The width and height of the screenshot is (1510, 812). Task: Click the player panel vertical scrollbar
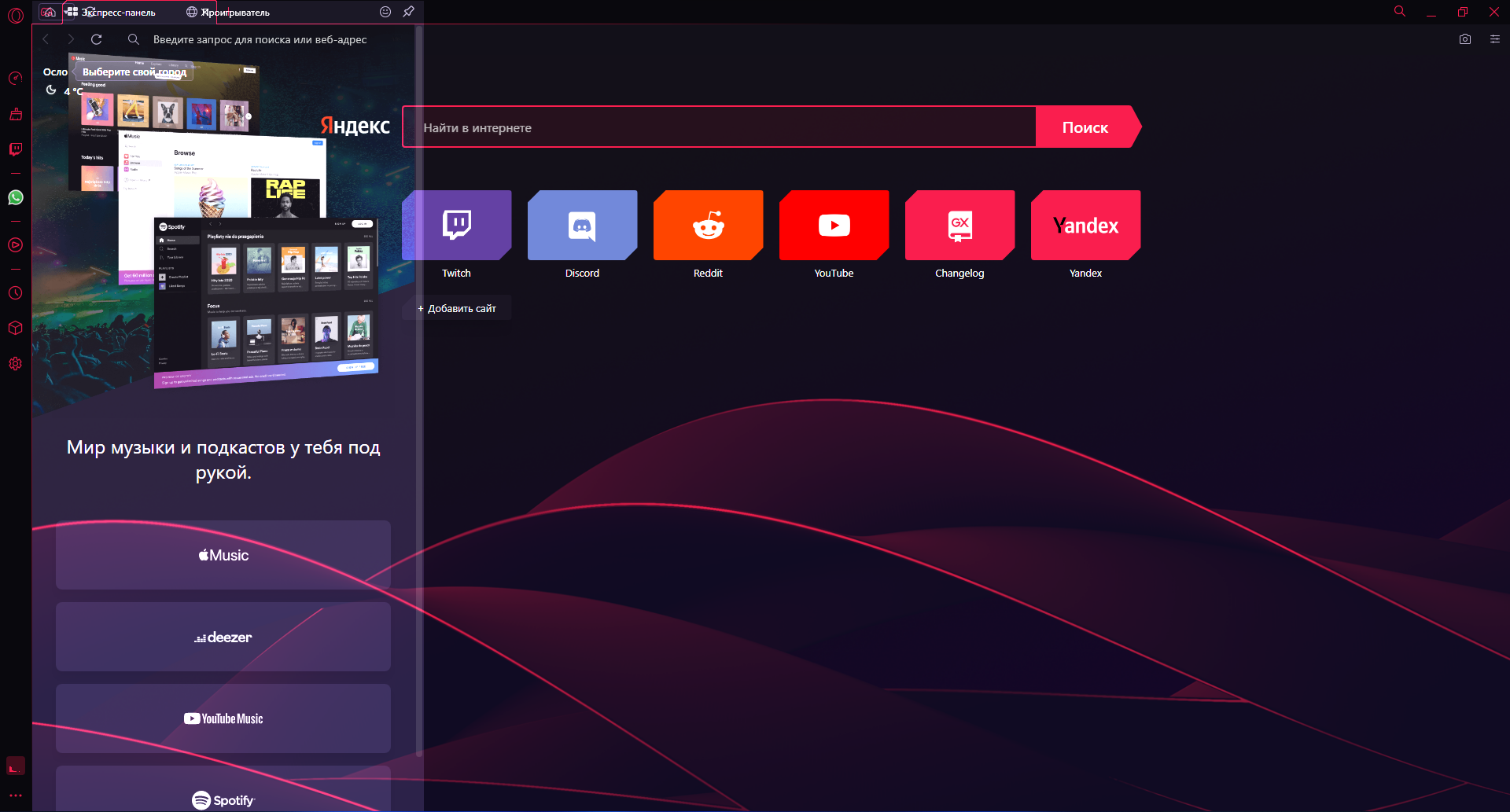click(419, 393)
